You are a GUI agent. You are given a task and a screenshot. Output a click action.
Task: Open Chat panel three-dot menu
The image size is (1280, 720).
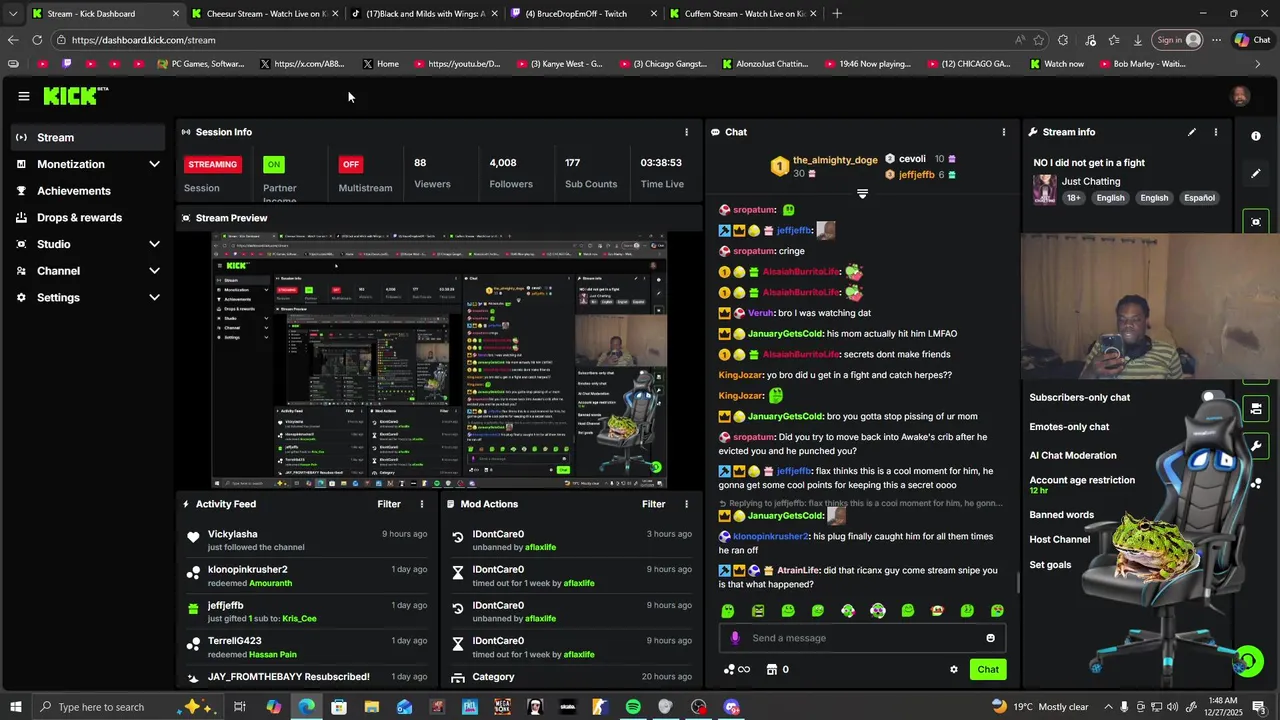pos(1004,132)
